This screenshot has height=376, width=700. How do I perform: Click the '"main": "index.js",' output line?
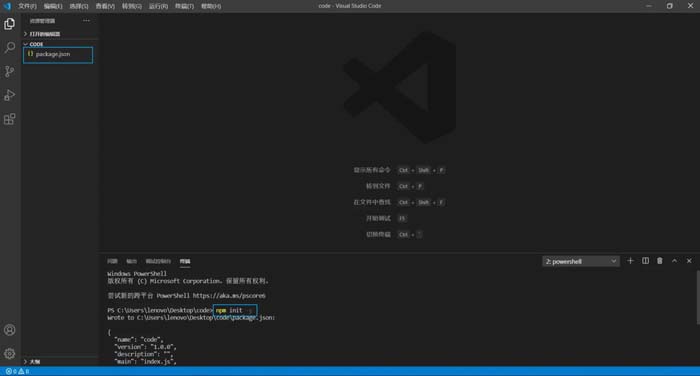pyautogui.click(x=146, y=361)
